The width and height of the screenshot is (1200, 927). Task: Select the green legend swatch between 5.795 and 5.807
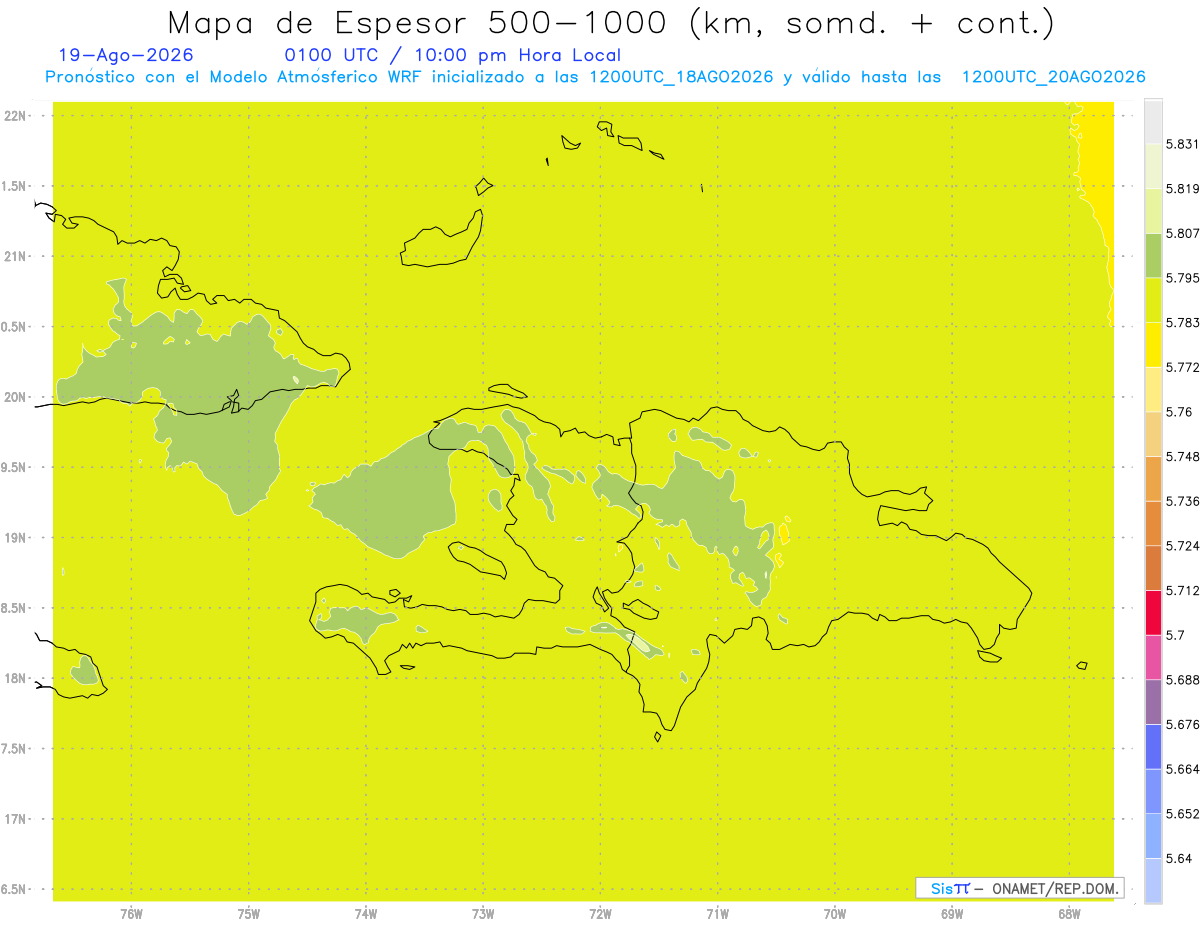click(1153, 255)
